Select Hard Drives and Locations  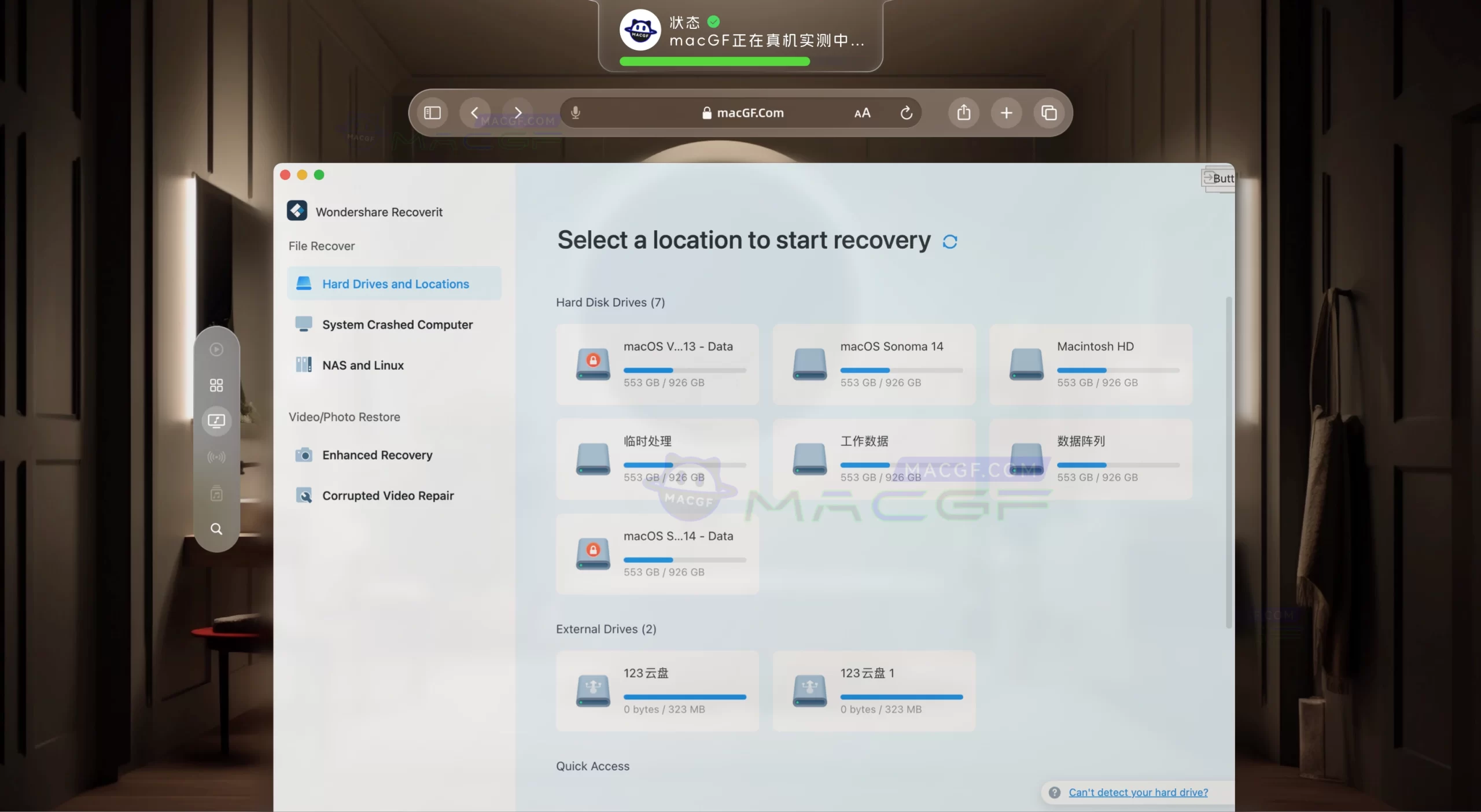395,284
